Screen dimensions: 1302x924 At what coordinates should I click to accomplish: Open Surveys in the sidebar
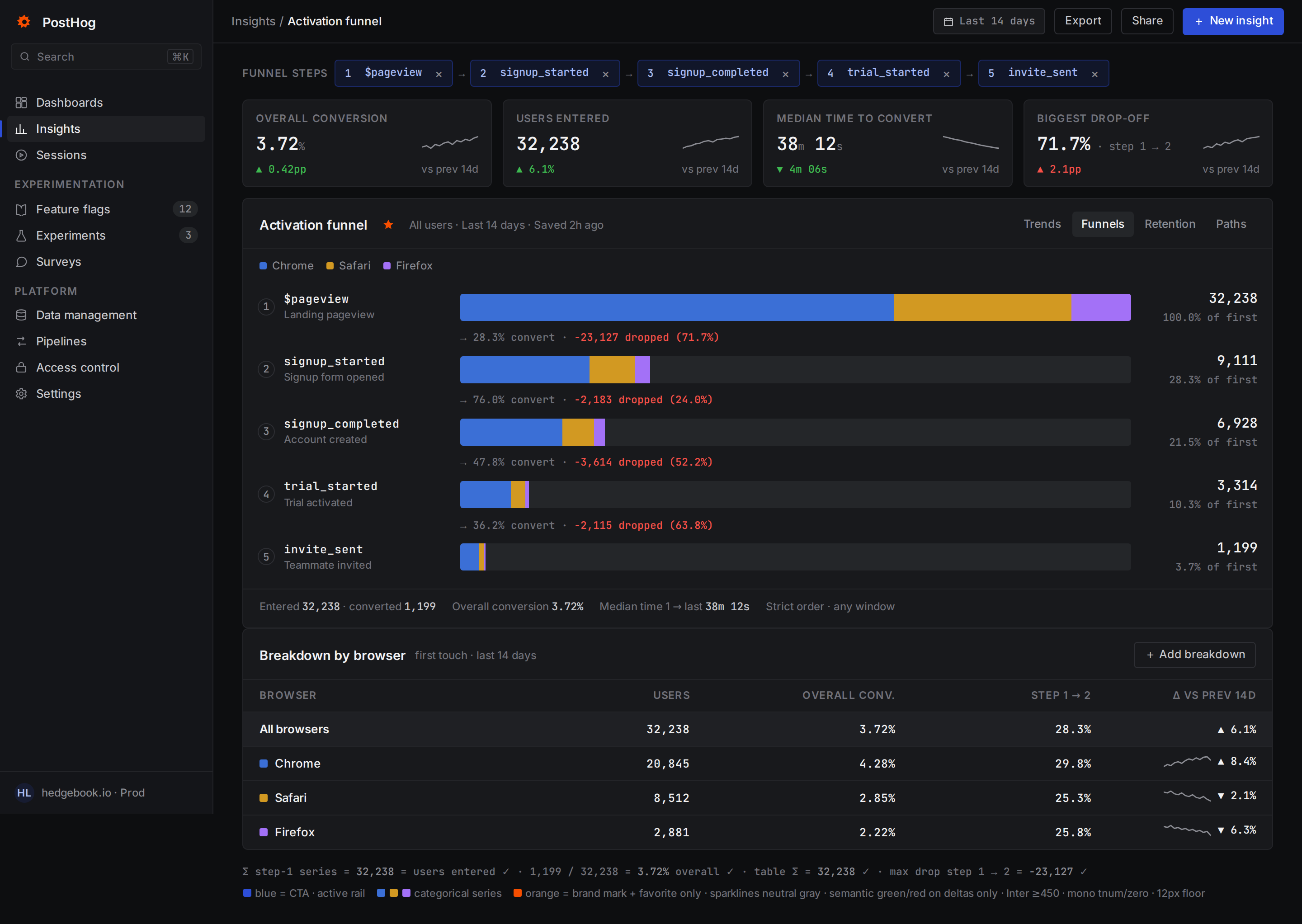106,261
